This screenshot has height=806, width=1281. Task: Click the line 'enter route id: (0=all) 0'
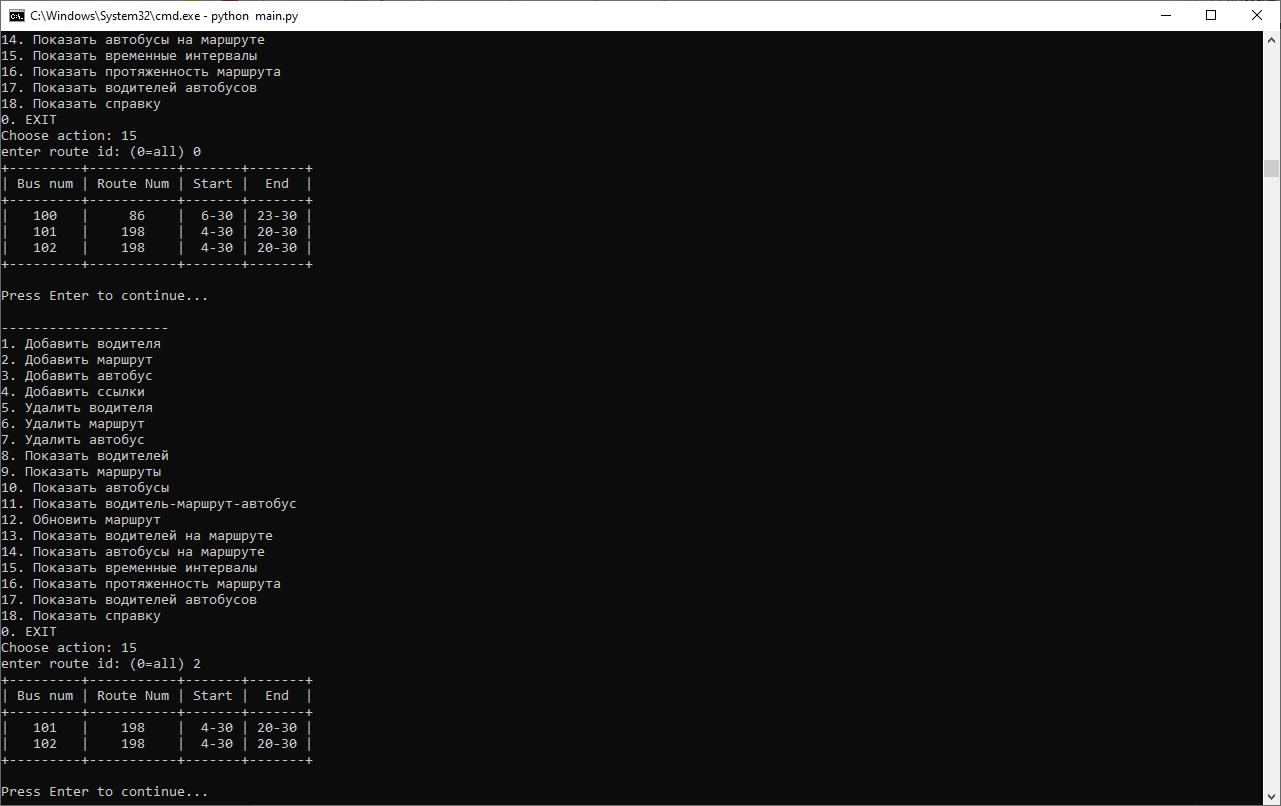click(x=101, y=152)
